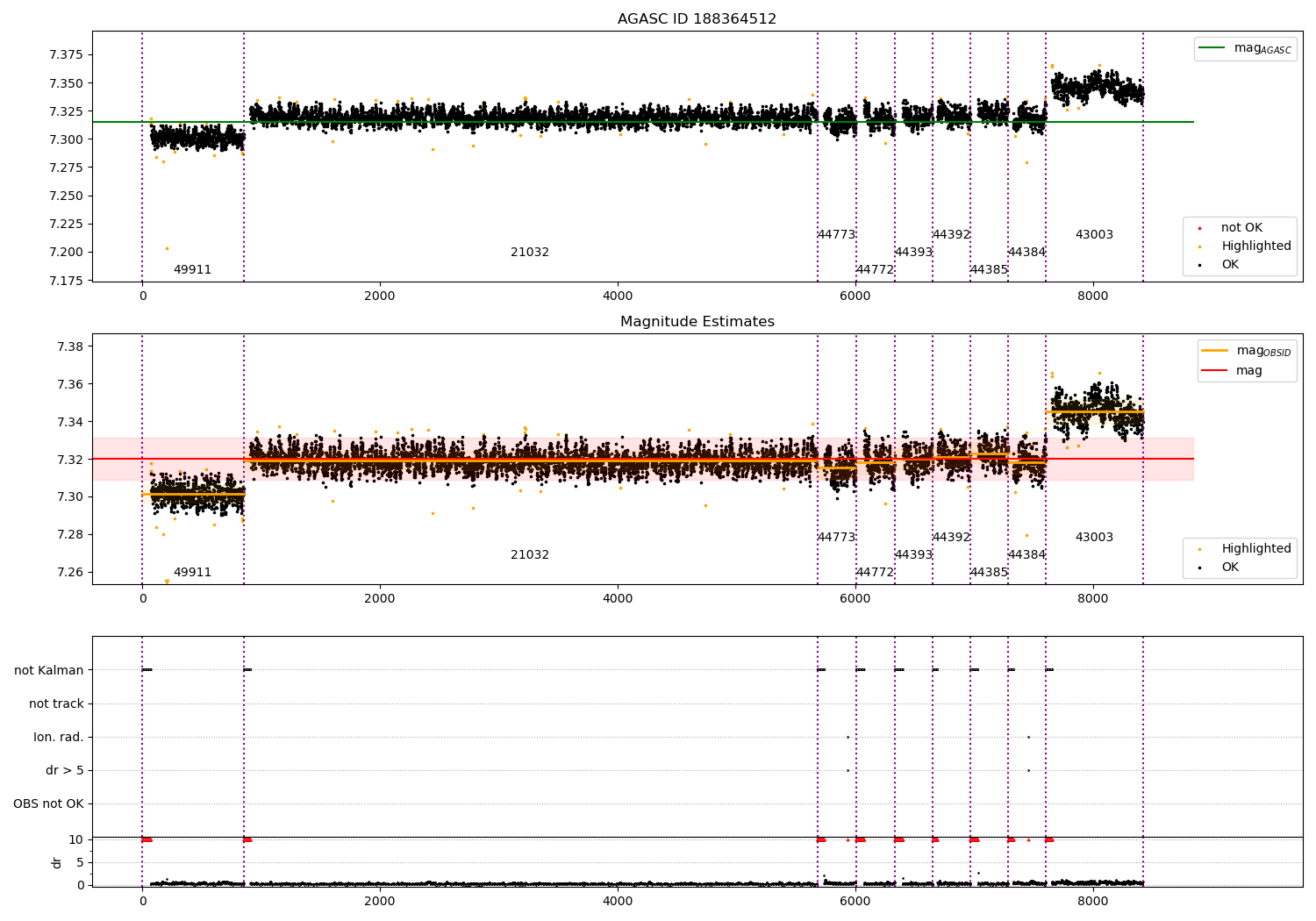This screenshot has height=921, width=1316.
Task: Click the 7.38 tick on middle plot
Action: click(70, 346)
